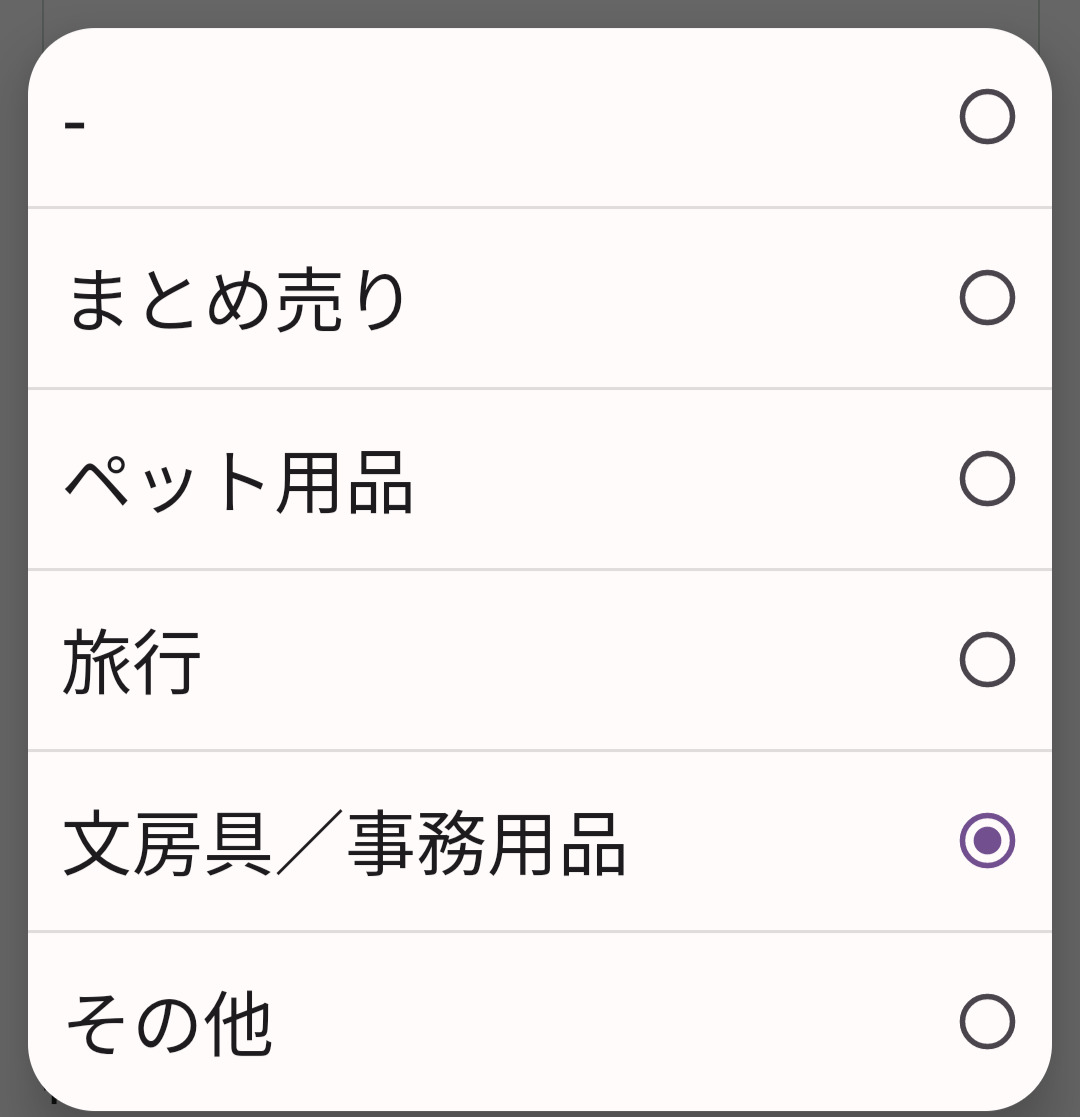Choose the 旅行 label text

pos(132,661)
